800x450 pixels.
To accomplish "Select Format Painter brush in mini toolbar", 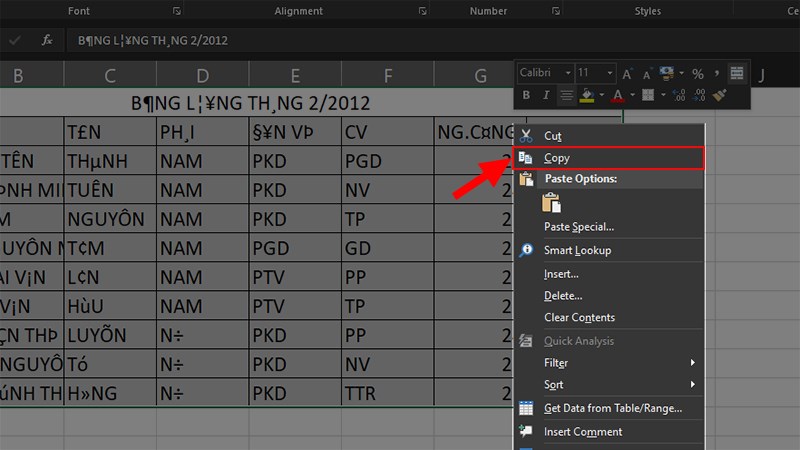I will (x=719, y=95).
